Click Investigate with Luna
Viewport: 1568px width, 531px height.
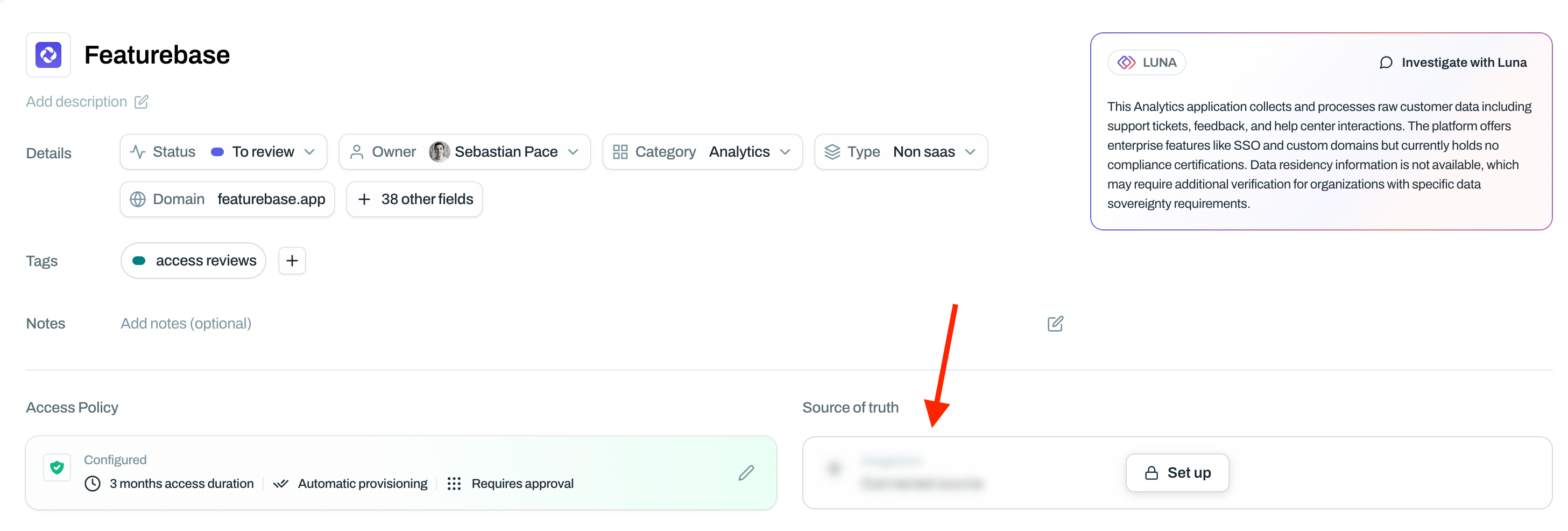(x=1453, y=62)
